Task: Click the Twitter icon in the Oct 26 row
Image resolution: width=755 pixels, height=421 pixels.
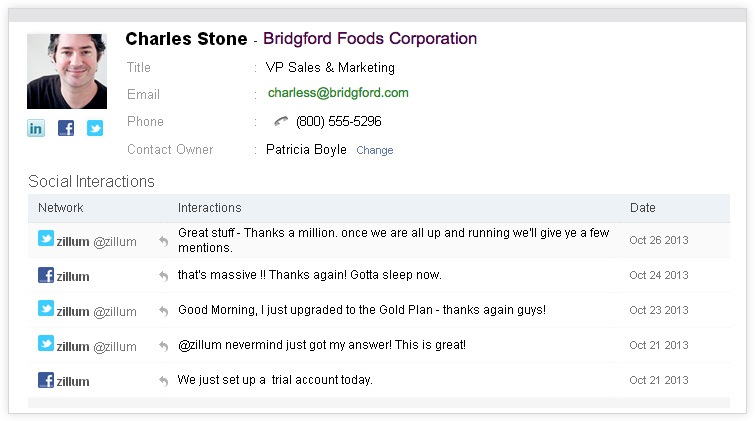Action: (46, 239)
